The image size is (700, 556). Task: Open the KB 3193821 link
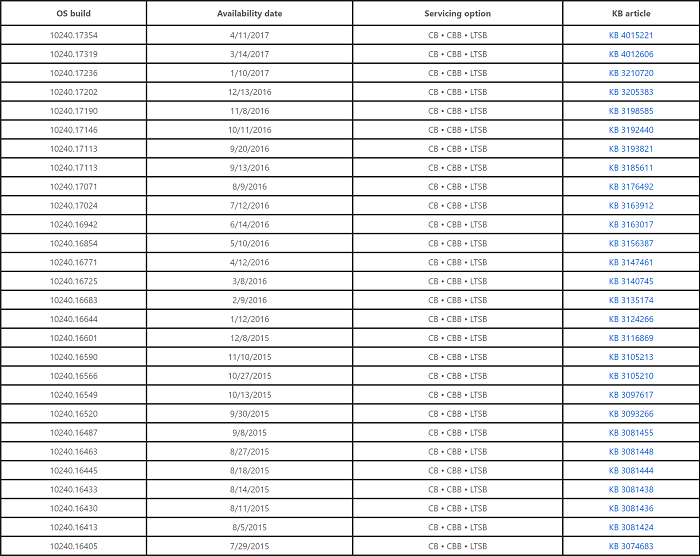pyautogui.click(x=631, y=149)
